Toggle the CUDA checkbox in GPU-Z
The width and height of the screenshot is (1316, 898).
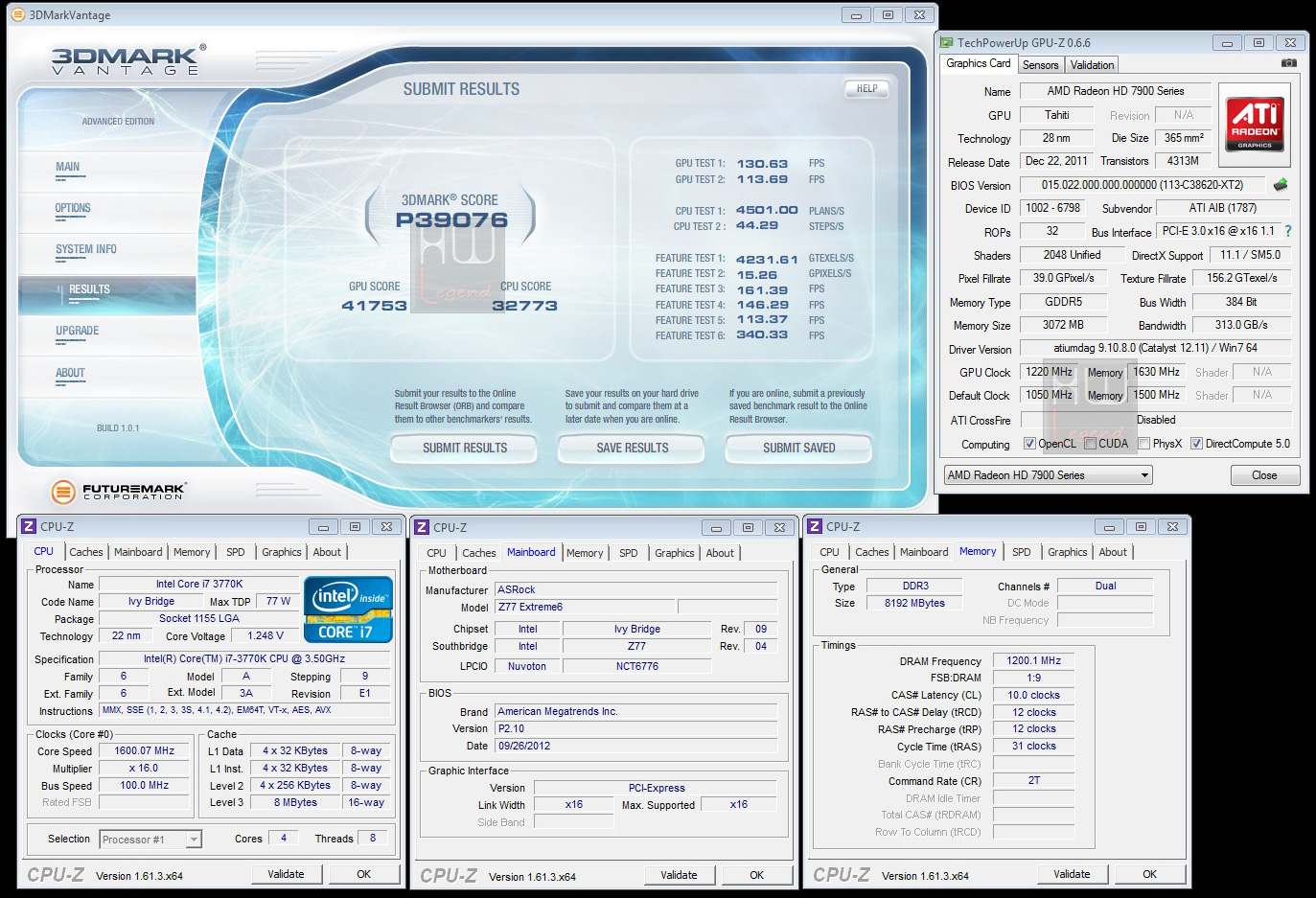[1090, 444]
